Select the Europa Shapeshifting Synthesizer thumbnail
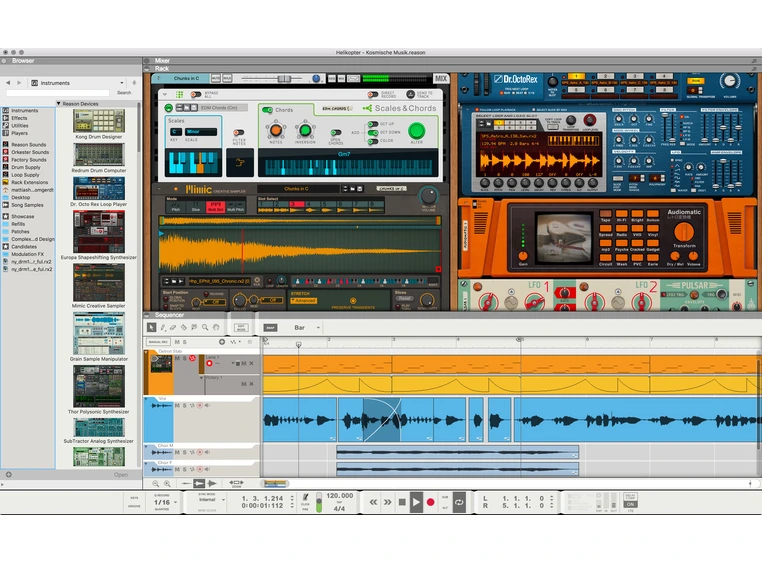Viewport: 762px width, 562px height. click(x=99, y=232)
